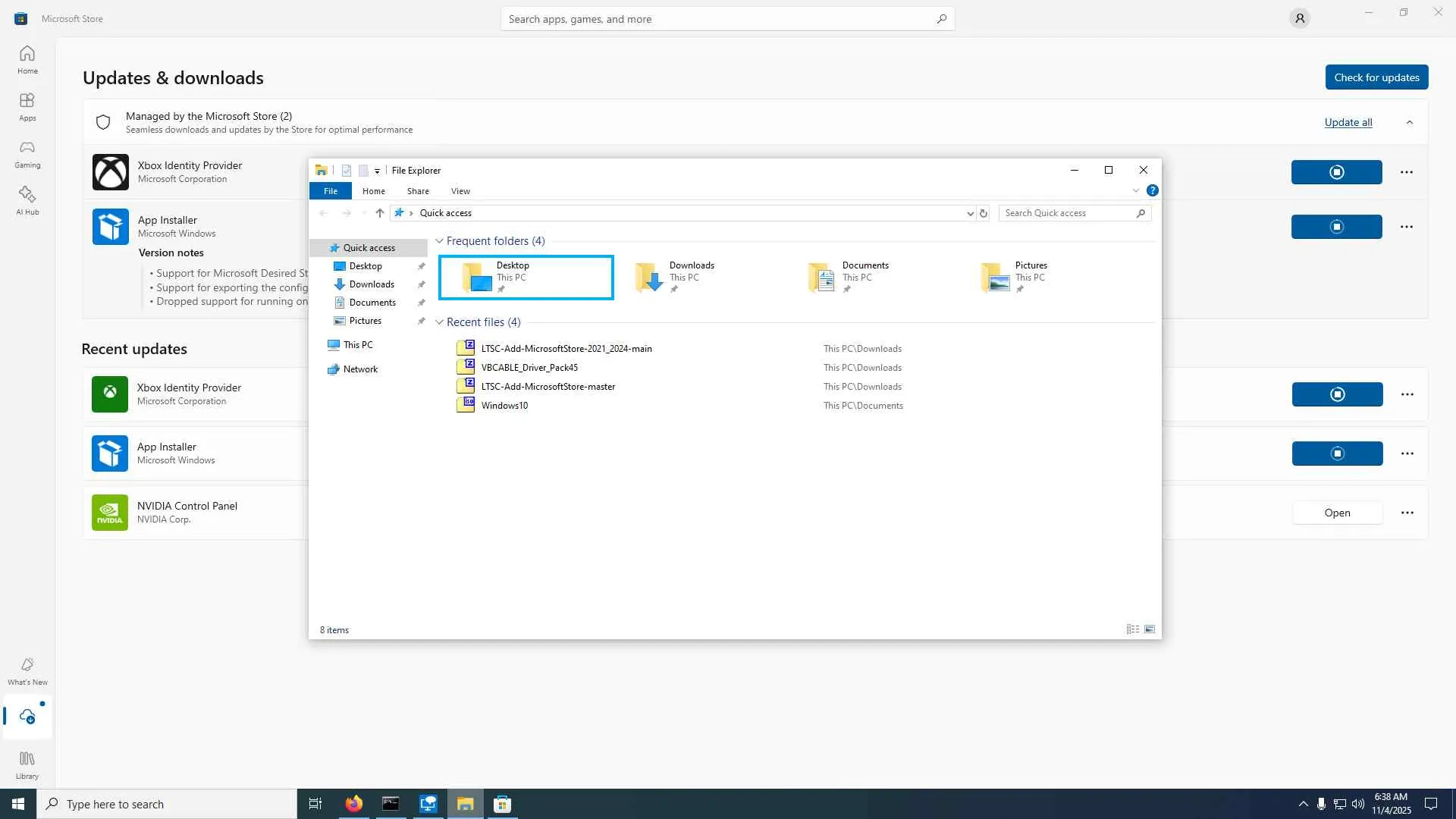Open the Share ribbon tab

tap(418, 191)
